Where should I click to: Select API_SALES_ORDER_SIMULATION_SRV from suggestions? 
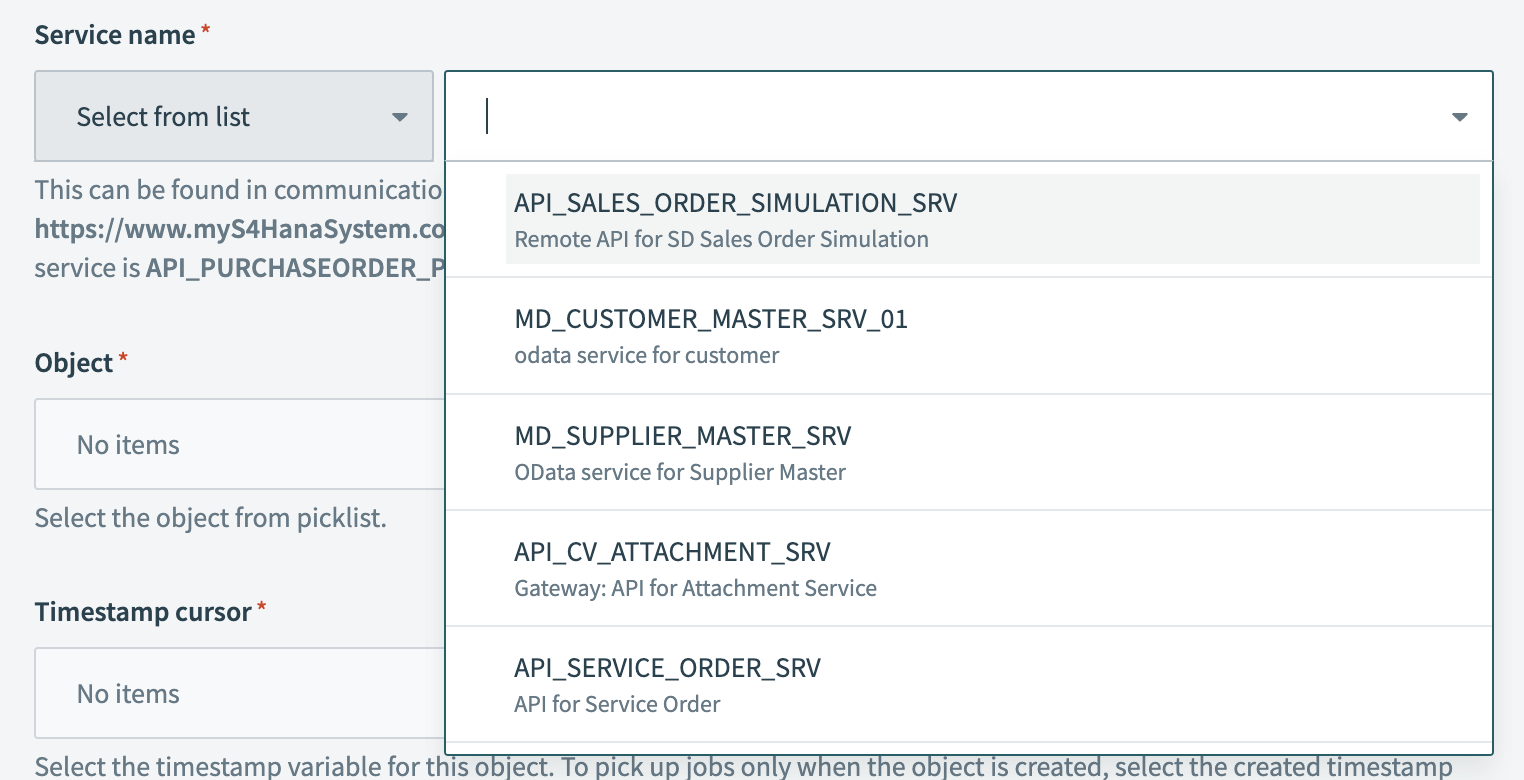click(734, 202)
